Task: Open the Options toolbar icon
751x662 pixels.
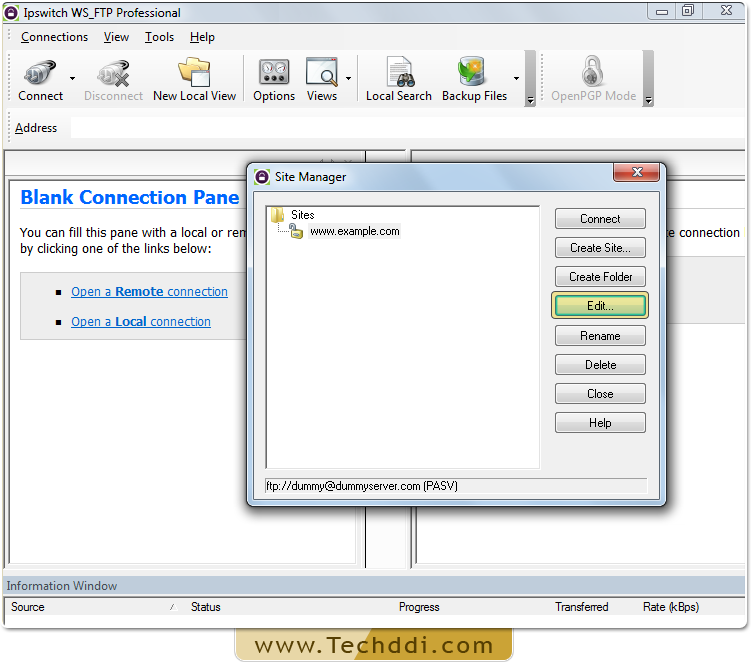Action: click(274, 79)
